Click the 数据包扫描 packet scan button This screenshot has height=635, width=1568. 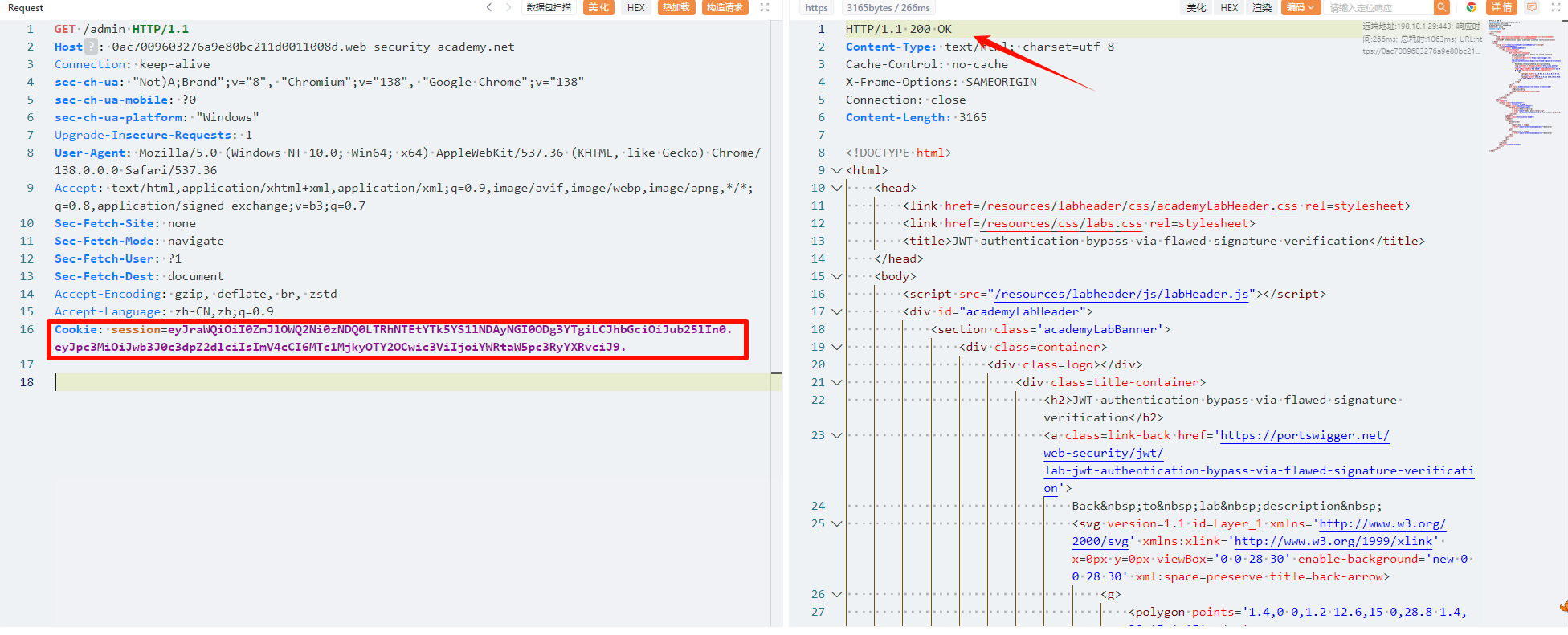[x=549, y=7]
